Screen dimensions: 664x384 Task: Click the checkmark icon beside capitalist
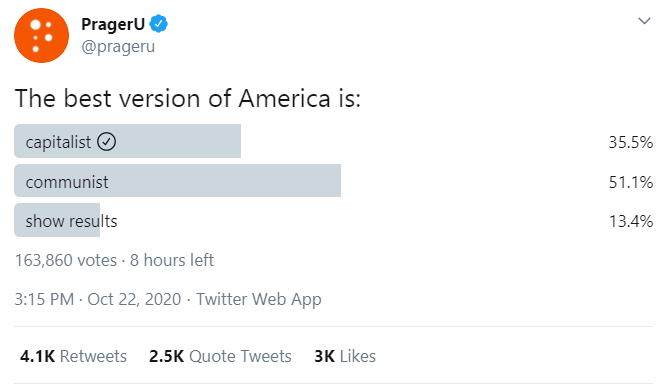pos(106,142)
